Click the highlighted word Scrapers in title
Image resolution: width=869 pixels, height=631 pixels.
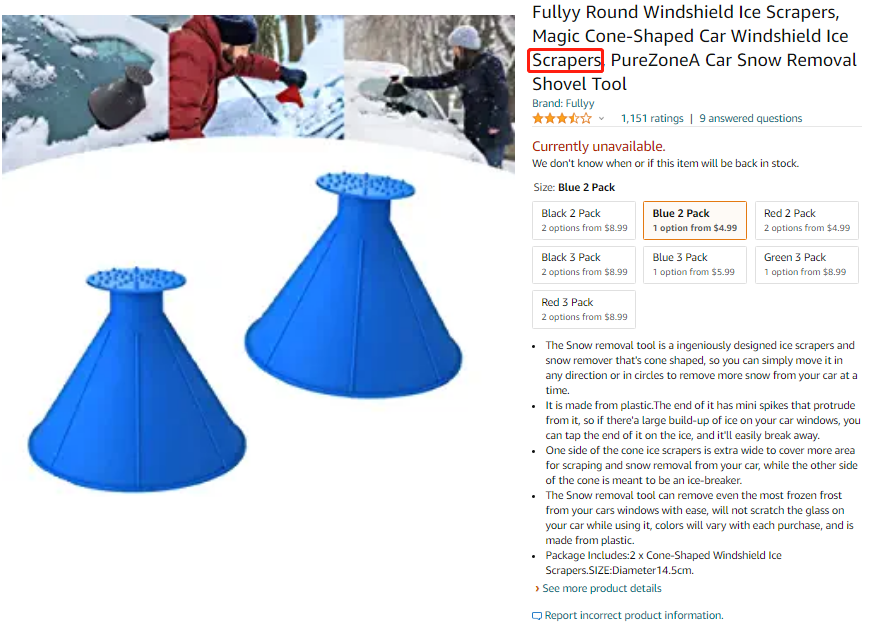tap(566, 60)
